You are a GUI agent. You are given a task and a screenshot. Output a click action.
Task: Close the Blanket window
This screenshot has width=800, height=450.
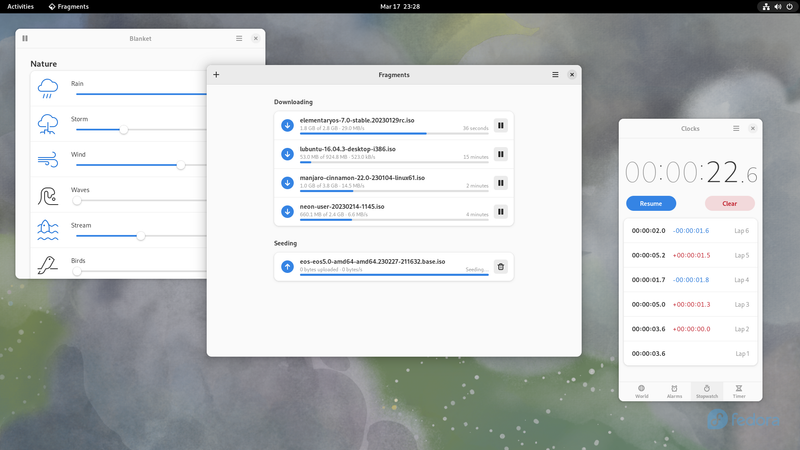(256, 38)
